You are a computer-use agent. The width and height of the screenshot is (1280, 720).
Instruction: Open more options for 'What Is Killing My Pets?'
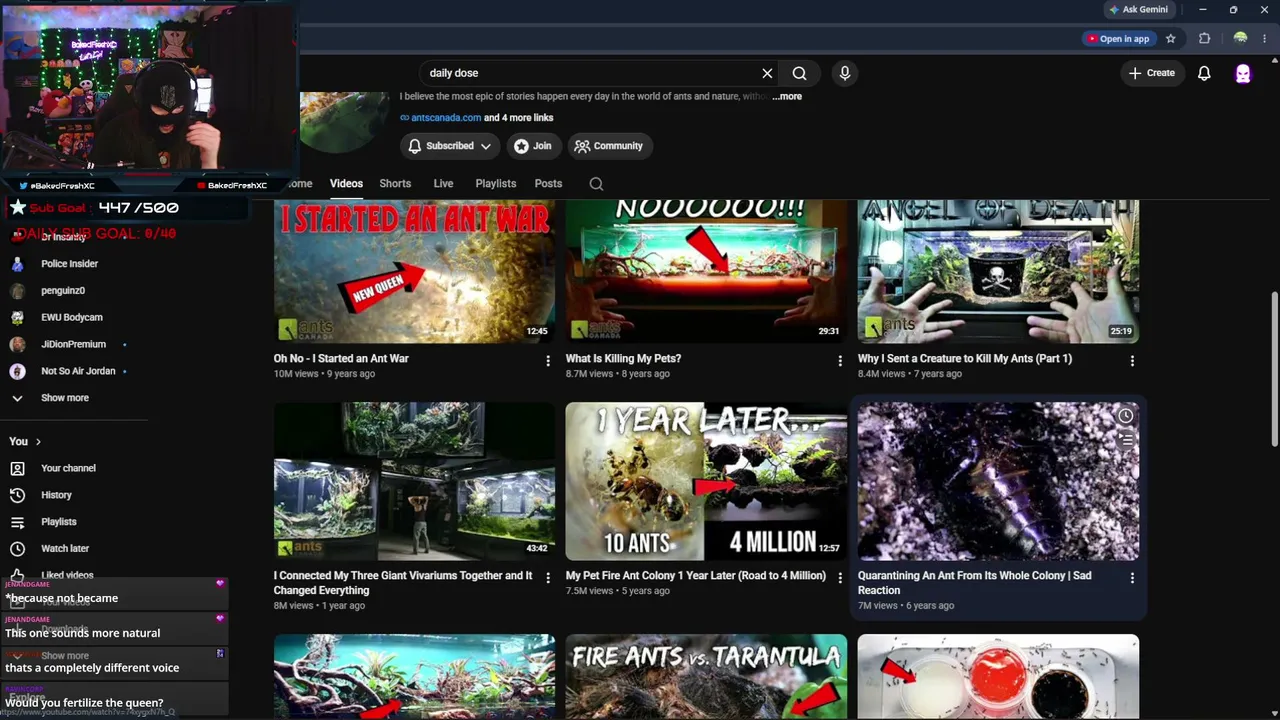pyautogui.click(x=840, y=361)
